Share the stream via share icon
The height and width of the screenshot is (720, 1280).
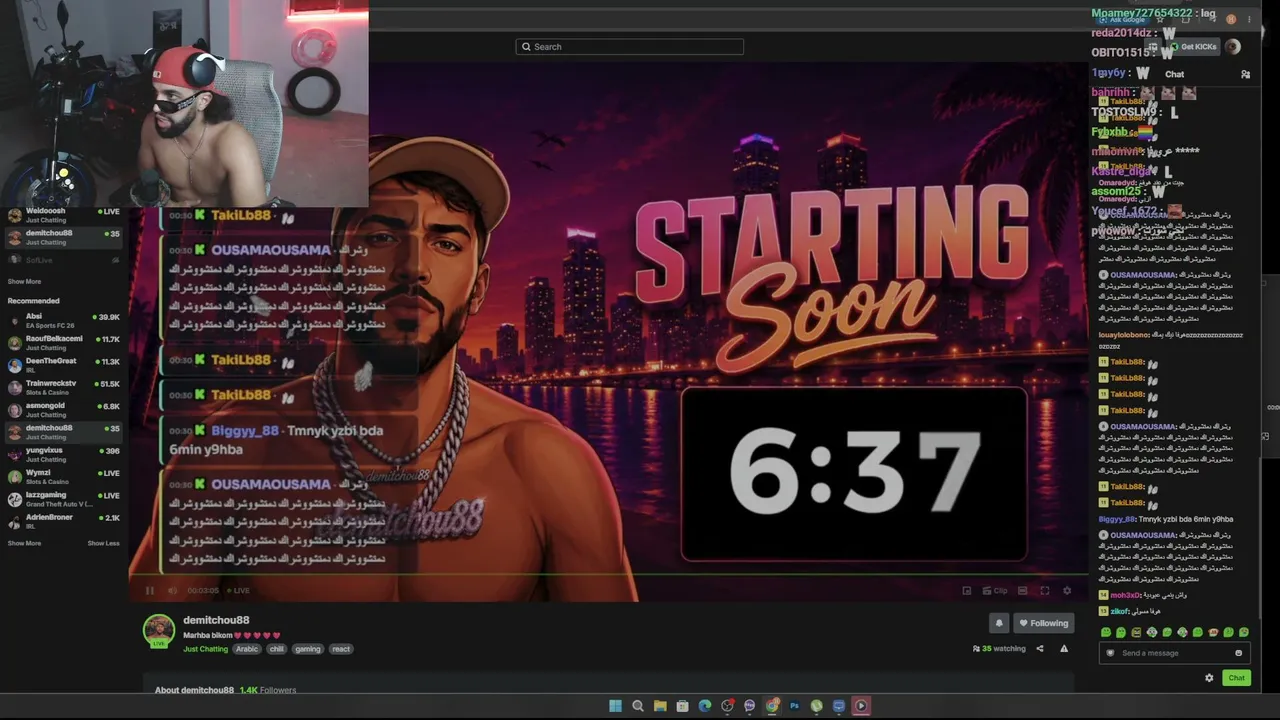tap(1039, 648)
